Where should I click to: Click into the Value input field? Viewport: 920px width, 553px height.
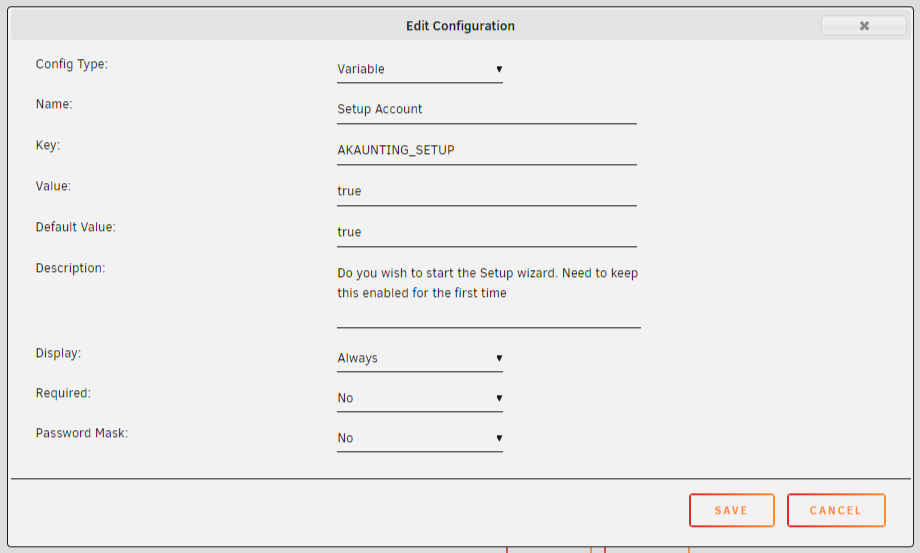[486, 192]
